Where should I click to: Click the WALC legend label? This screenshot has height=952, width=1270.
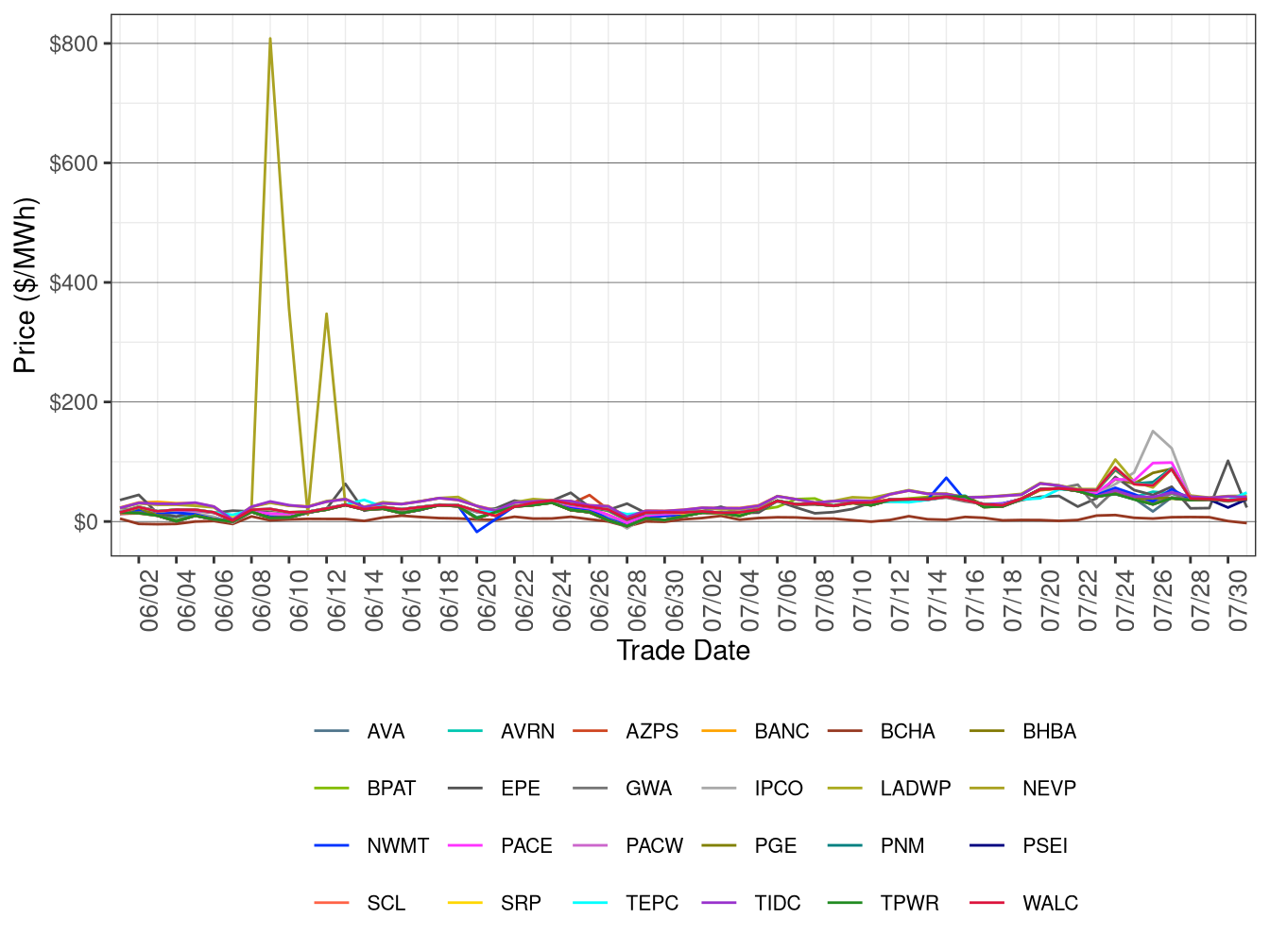(x=1050, y=904)
